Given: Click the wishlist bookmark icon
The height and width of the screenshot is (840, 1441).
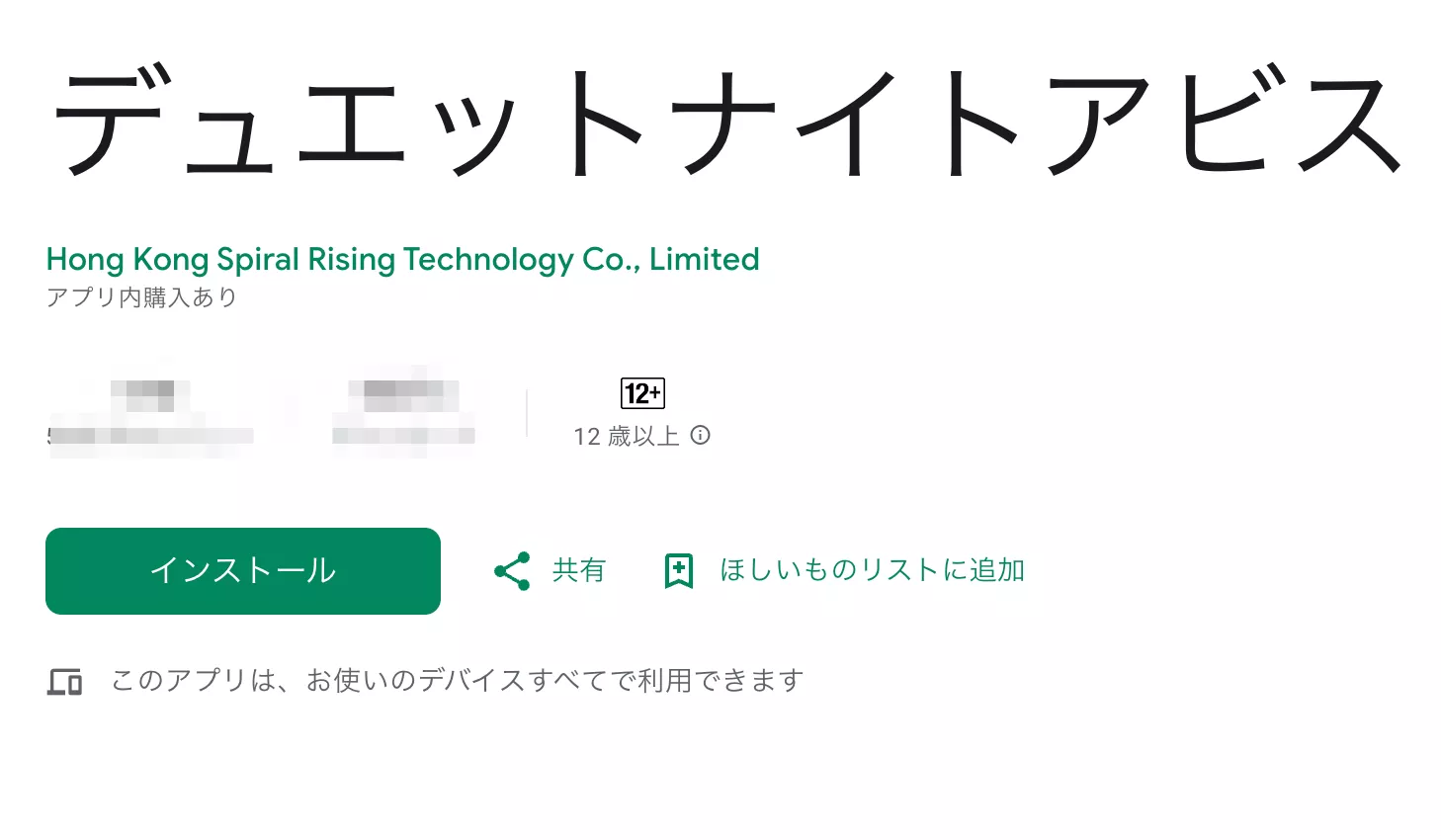Looking at the screenshot, I should point(679,569).
